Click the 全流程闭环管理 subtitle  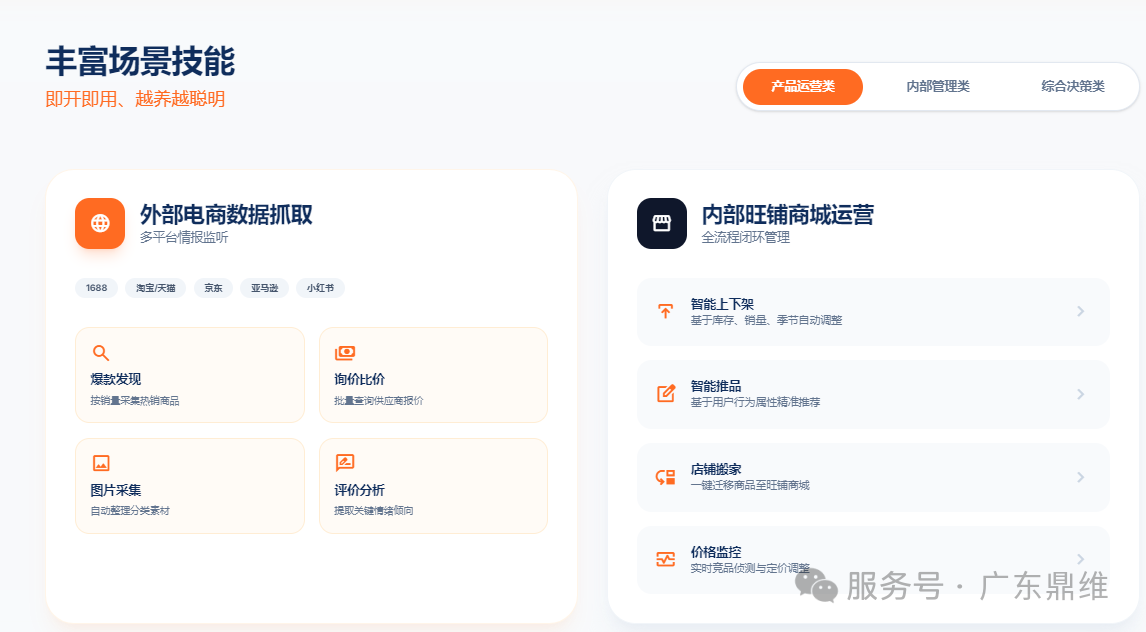click(745, 237)
